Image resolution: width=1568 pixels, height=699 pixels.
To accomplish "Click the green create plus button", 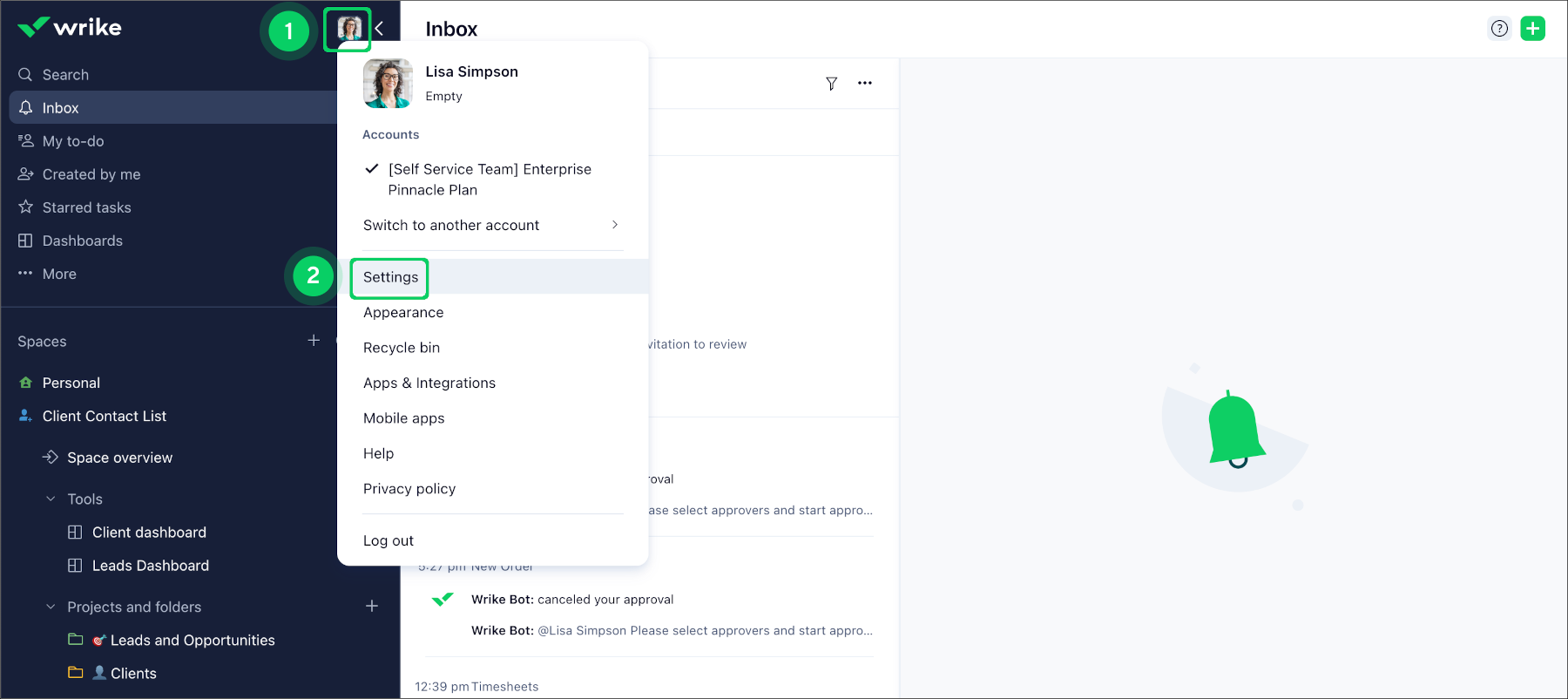I will 1532,29.
